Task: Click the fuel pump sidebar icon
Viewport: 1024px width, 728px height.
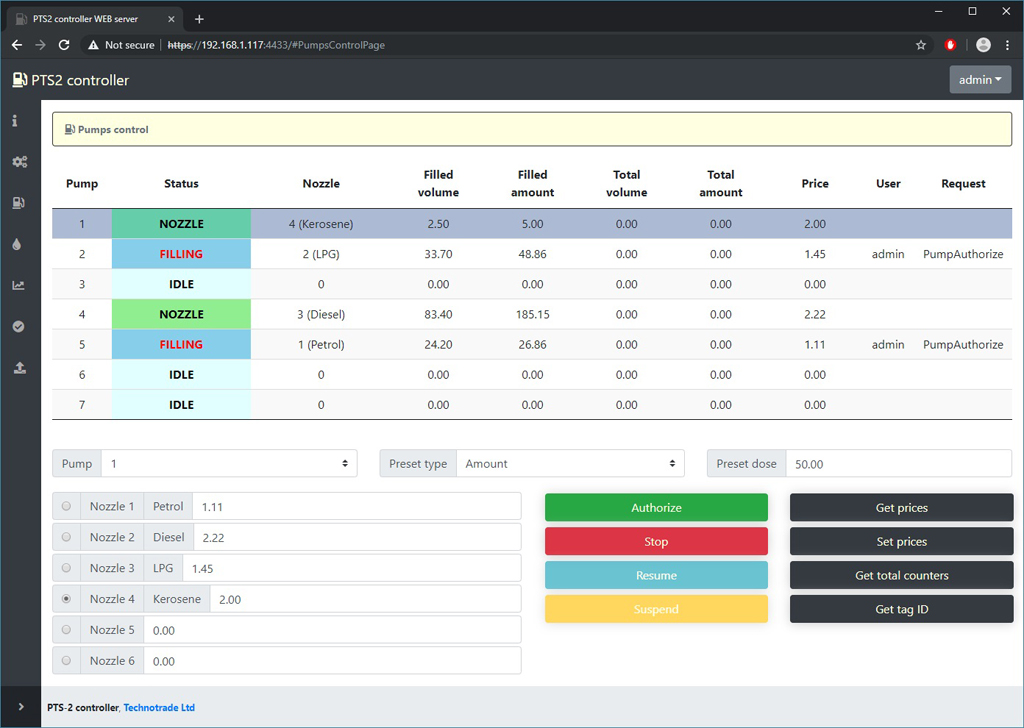Action: (19, 203)
